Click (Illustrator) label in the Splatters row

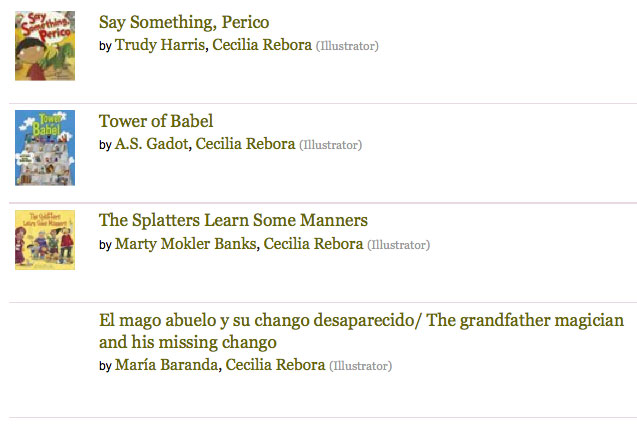click(398, 245)
